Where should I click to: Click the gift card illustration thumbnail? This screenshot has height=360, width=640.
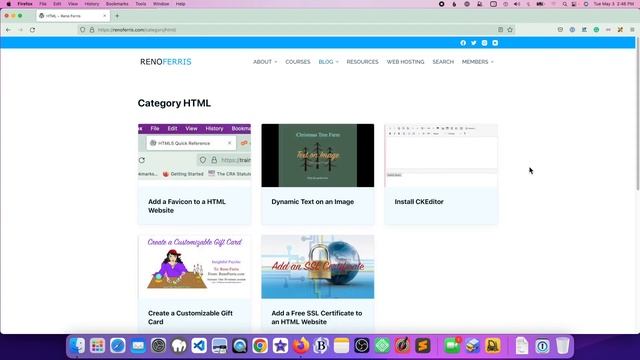194,267
